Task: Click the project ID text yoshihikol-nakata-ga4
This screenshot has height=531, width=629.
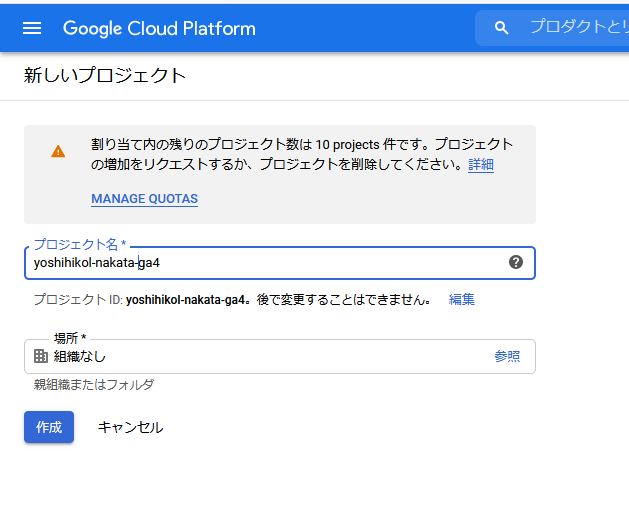Action: point(185,300)
